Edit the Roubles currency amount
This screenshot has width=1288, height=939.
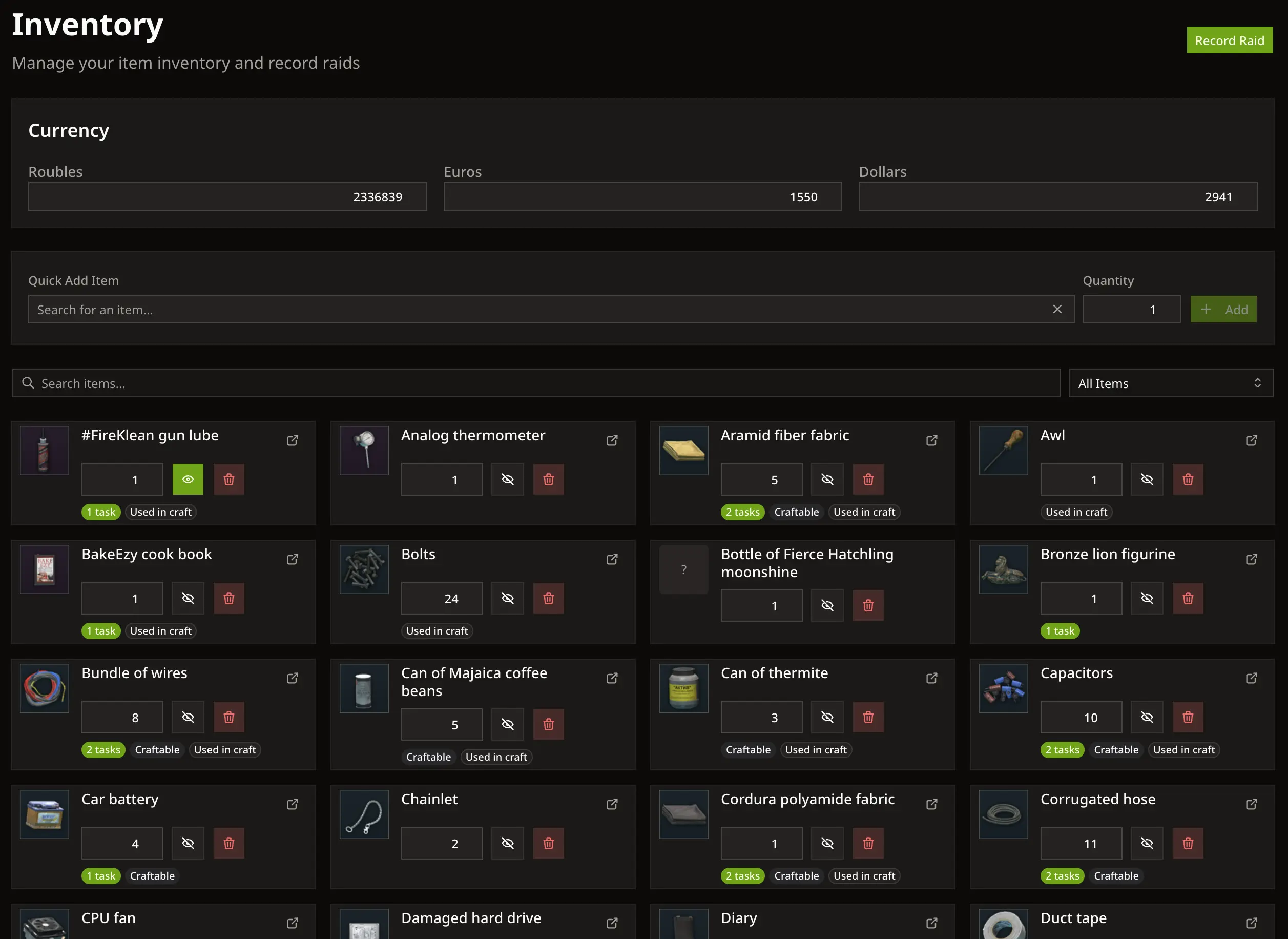(227, 196)
